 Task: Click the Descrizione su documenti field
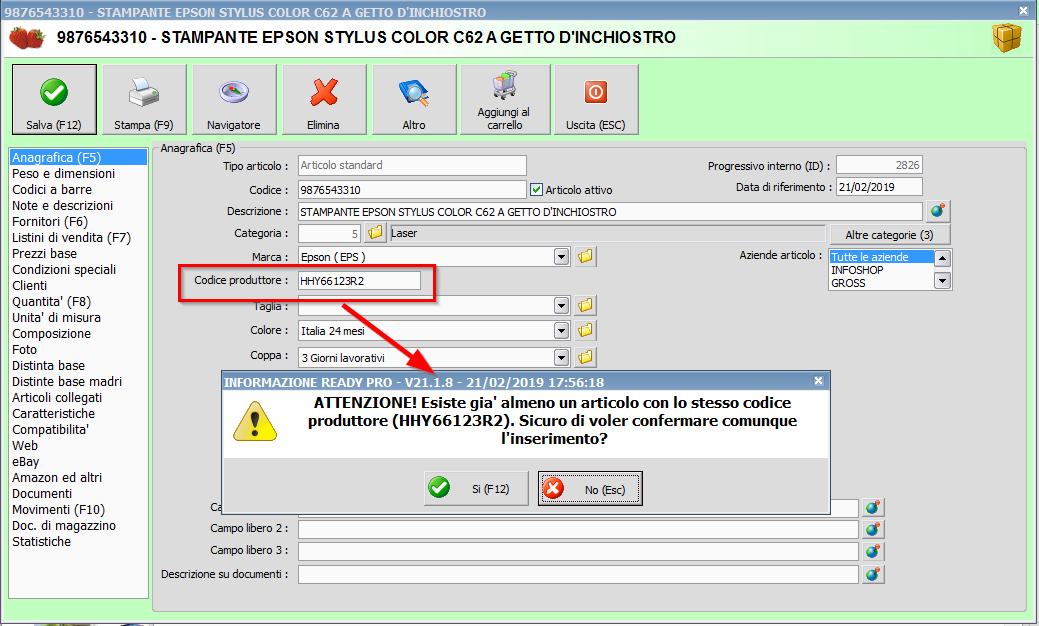[578, 574]
